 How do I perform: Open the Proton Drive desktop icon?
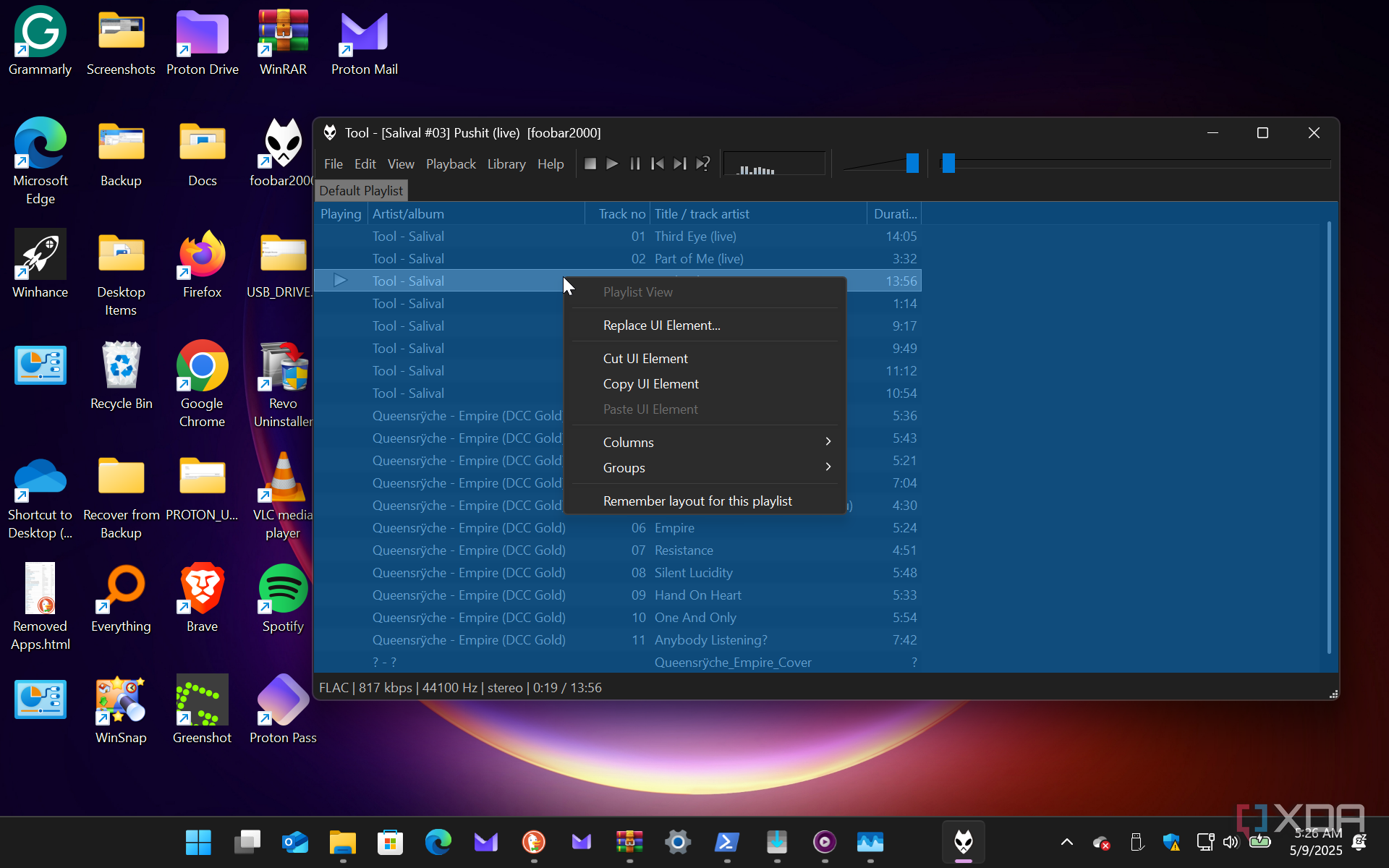203,41
